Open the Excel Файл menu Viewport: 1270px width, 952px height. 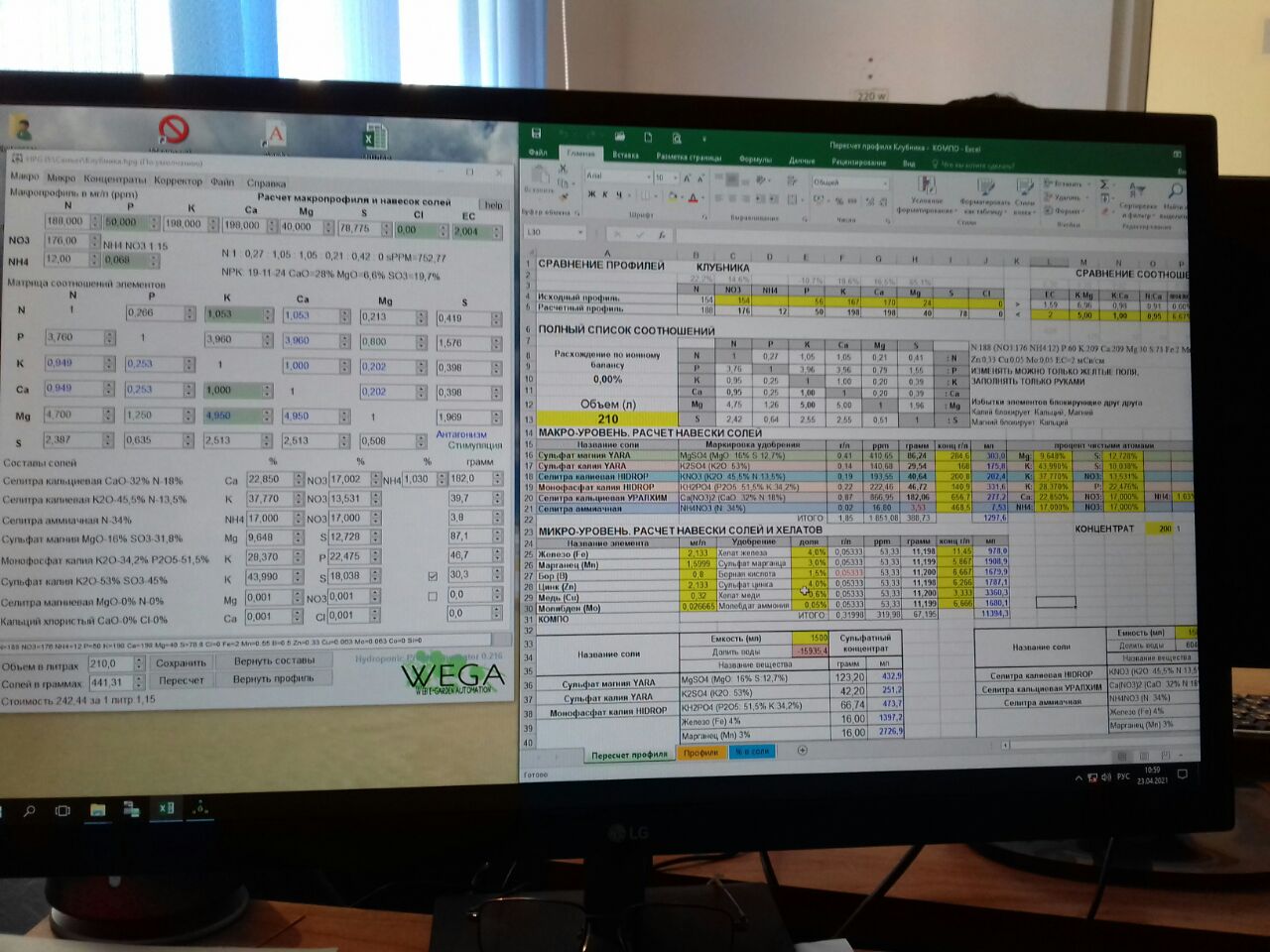pos(538,153)
